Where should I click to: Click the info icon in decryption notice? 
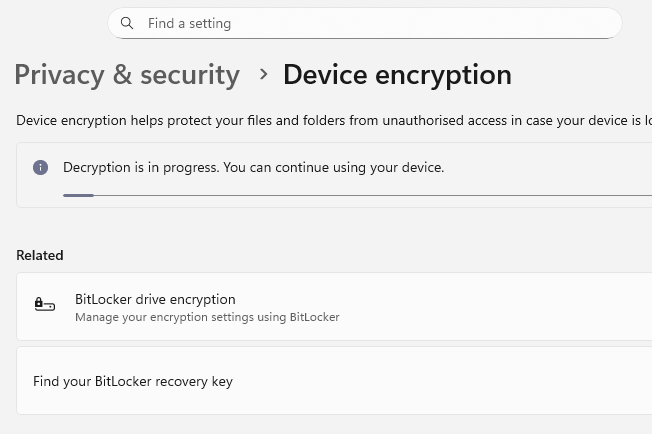click(x=41, y=168)
